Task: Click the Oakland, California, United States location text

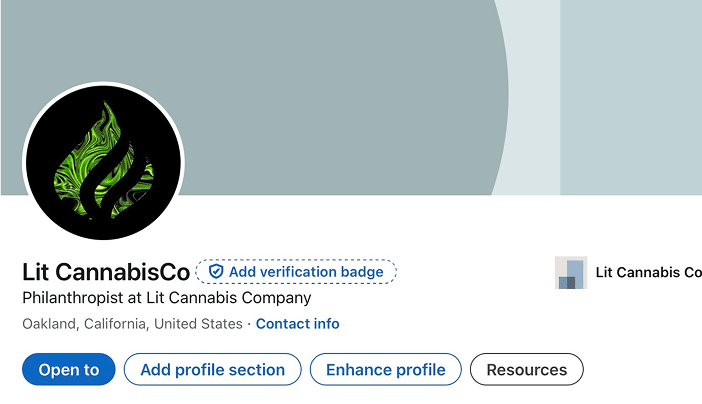Action: 132,324
